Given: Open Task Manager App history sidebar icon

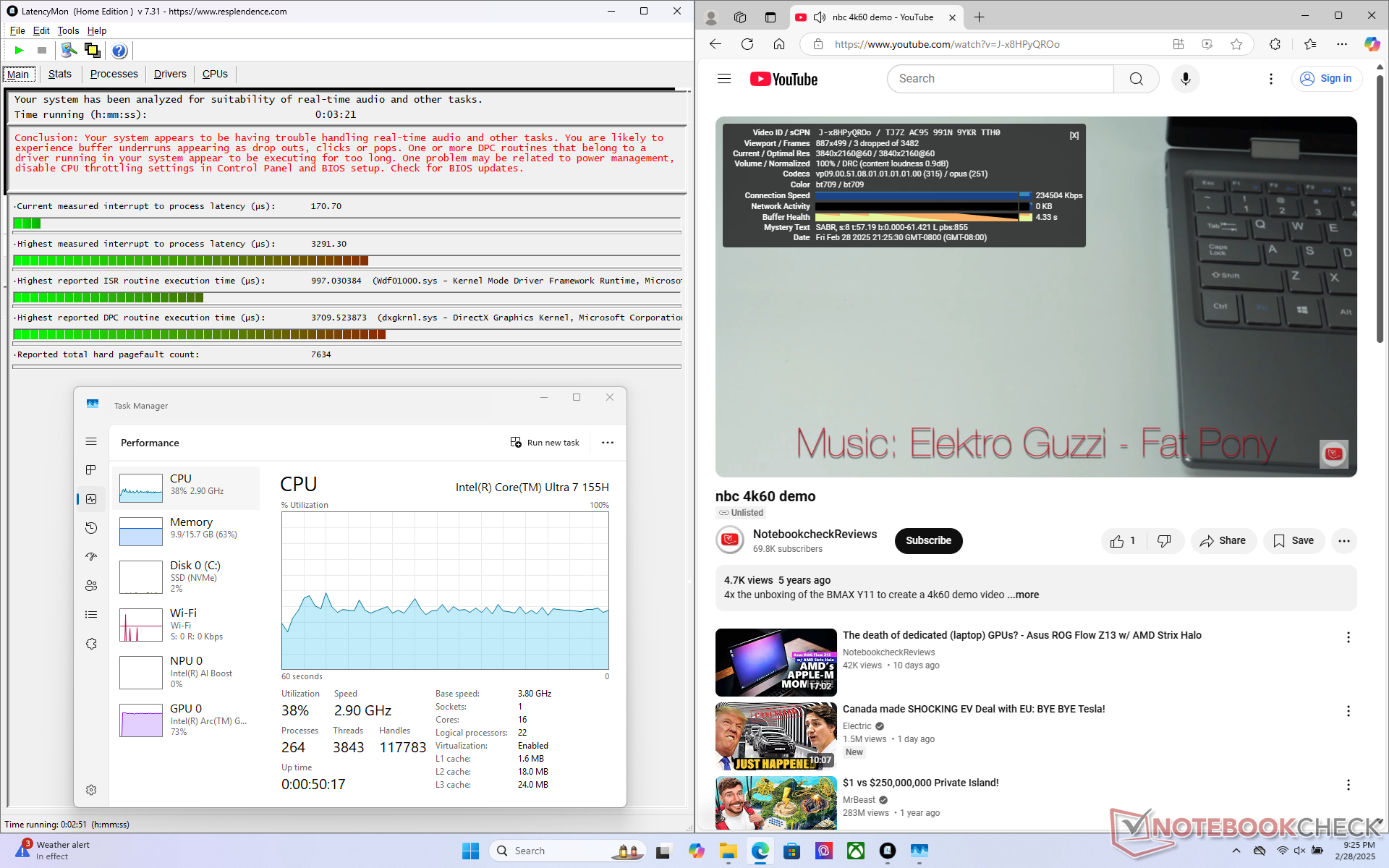Looking at the screenshot, I should 91,528.
